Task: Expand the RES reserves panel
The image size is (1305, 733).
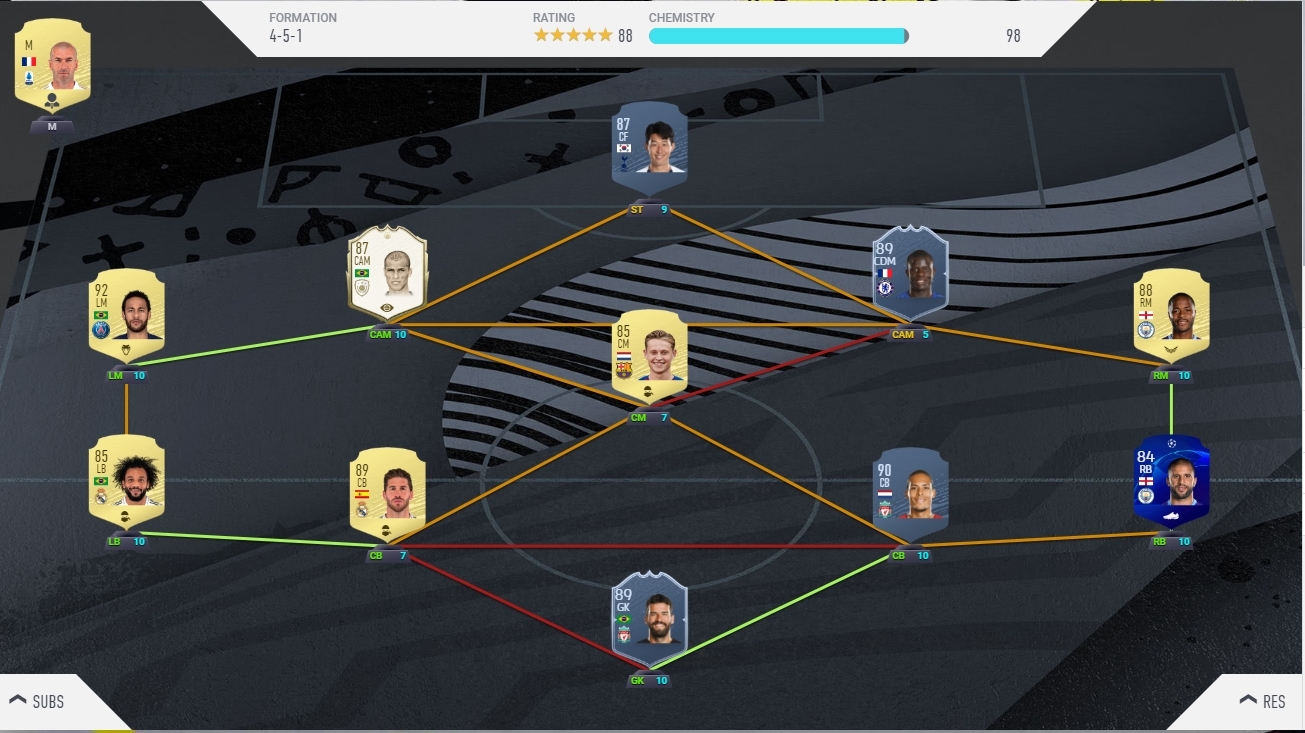Action: [x=1263, y=702]
